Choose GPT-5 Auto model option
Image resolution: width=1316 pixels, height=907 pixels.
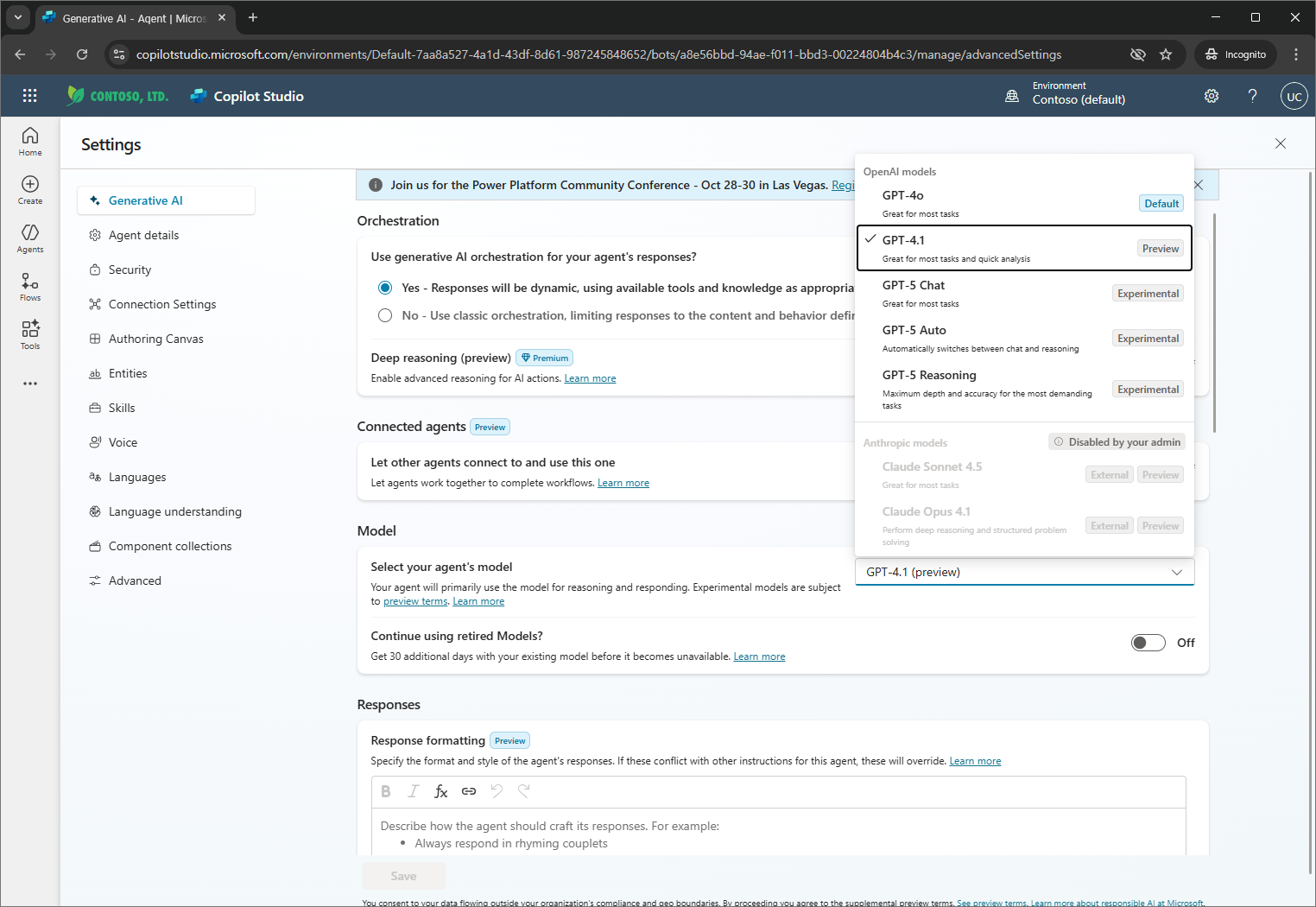[1024, 339]
